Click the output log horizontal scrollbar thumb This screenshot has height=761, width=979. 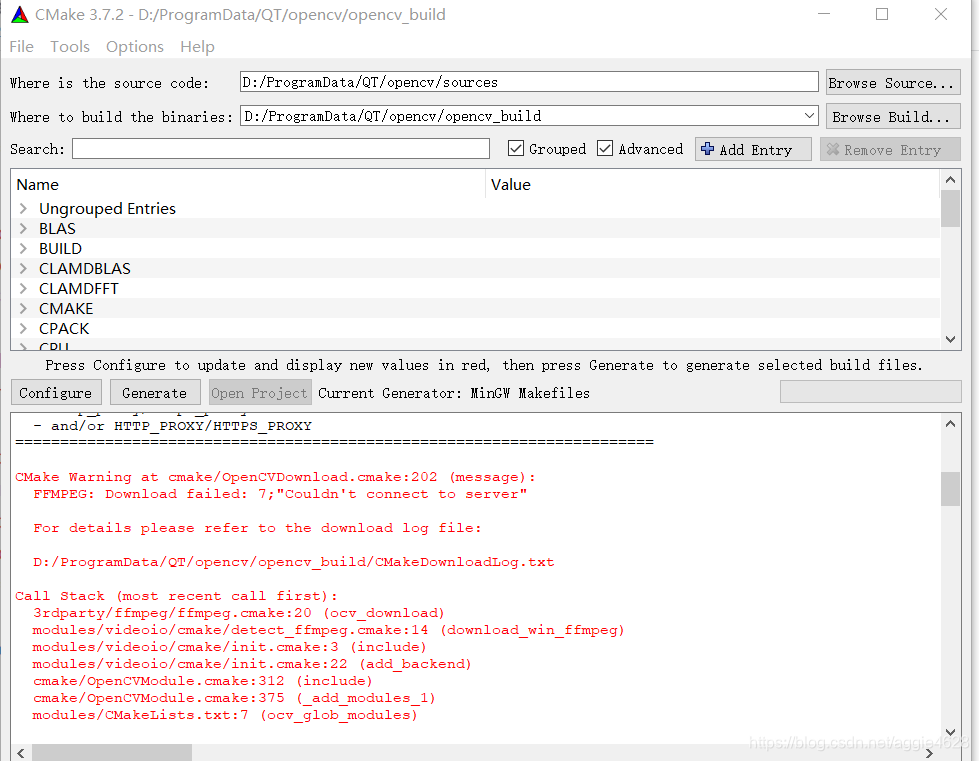(112, 753)
